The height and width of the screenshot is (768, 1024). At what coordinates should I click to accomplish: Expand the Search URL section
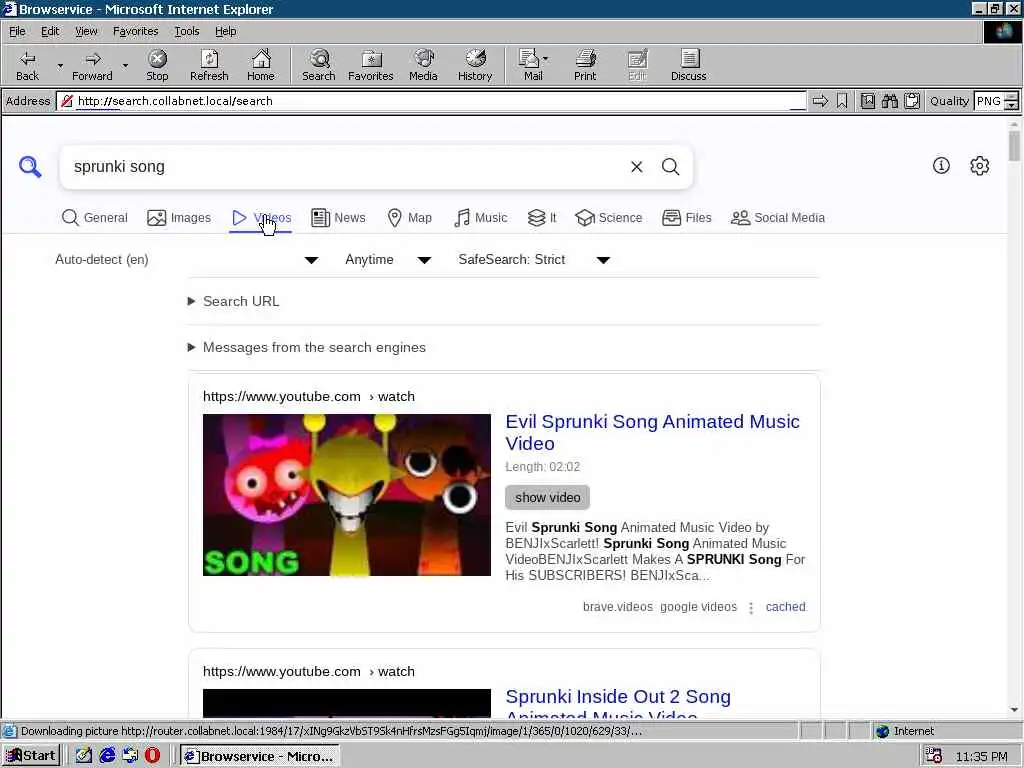[234, 301]
